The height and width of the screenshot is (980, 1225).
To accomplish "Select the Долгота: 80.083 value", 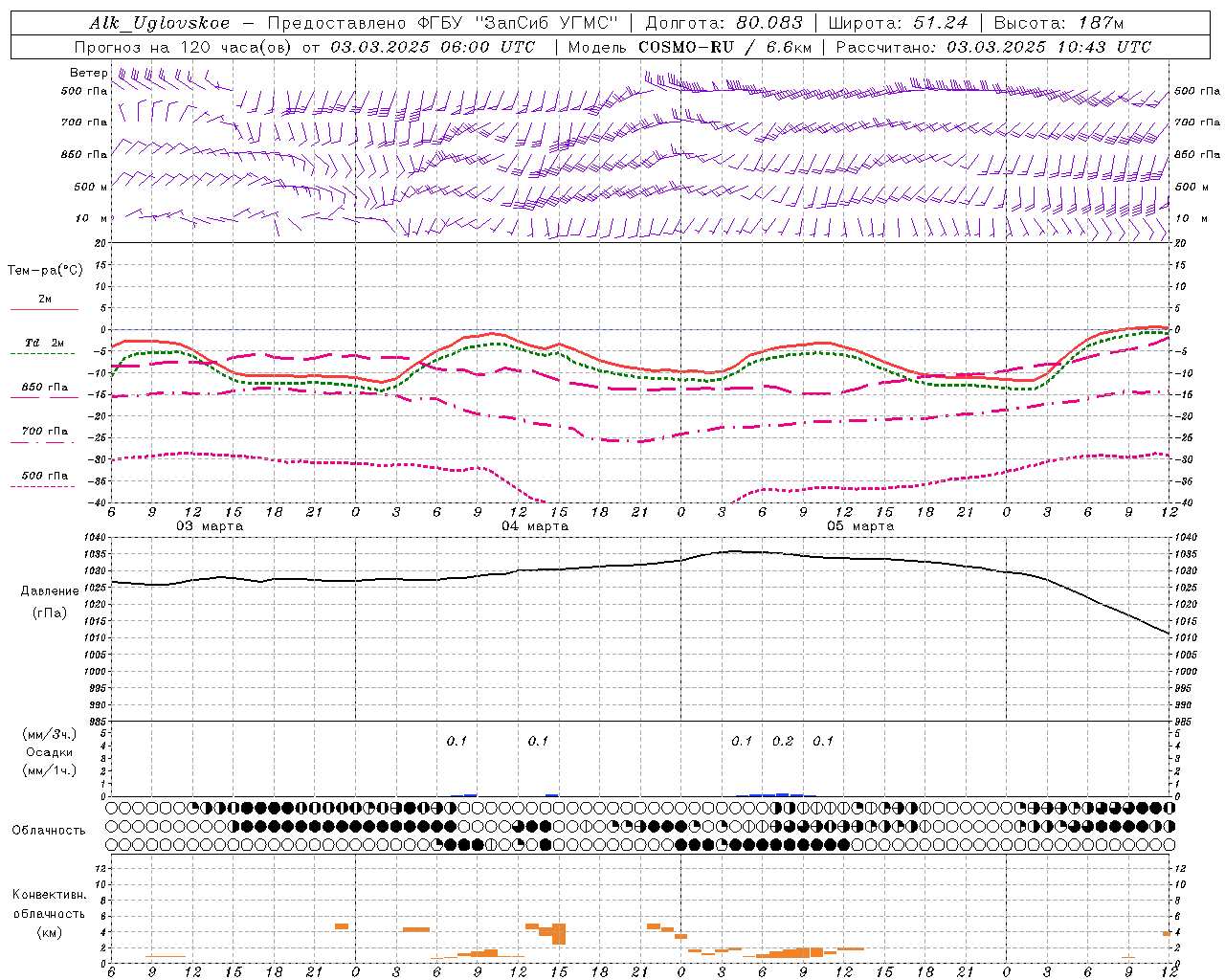I will (x=724, y=23).
